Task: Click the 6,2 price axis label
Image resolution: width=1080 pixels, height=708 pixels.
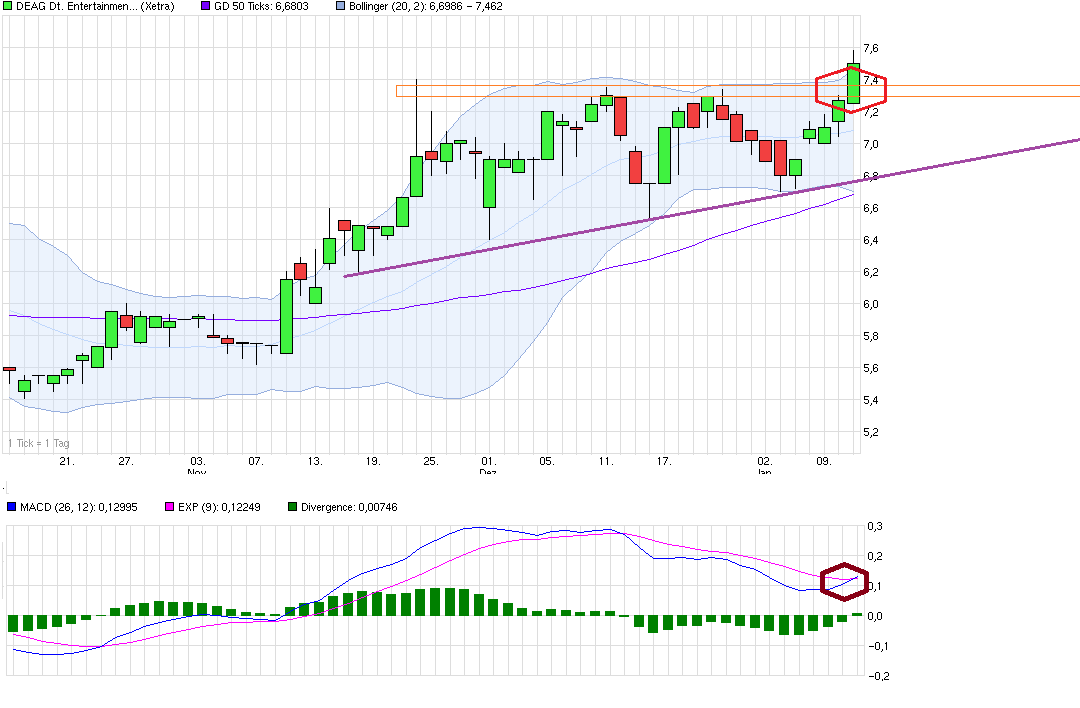Action: pos(871,273)
